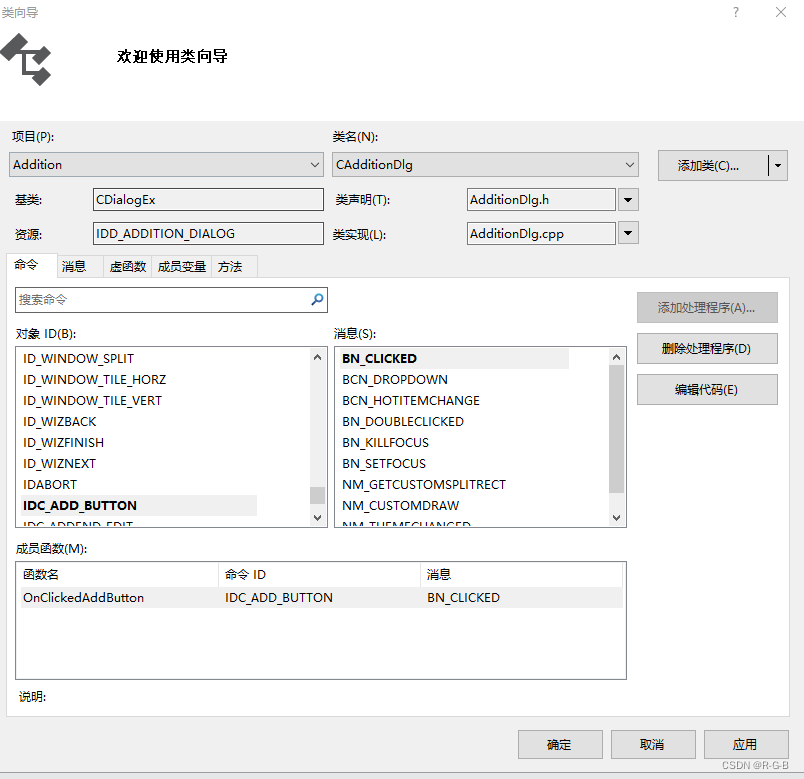Click the IDD_ADDITION_DIALOG resource field
804x779 pixels.
pos(208,233)
